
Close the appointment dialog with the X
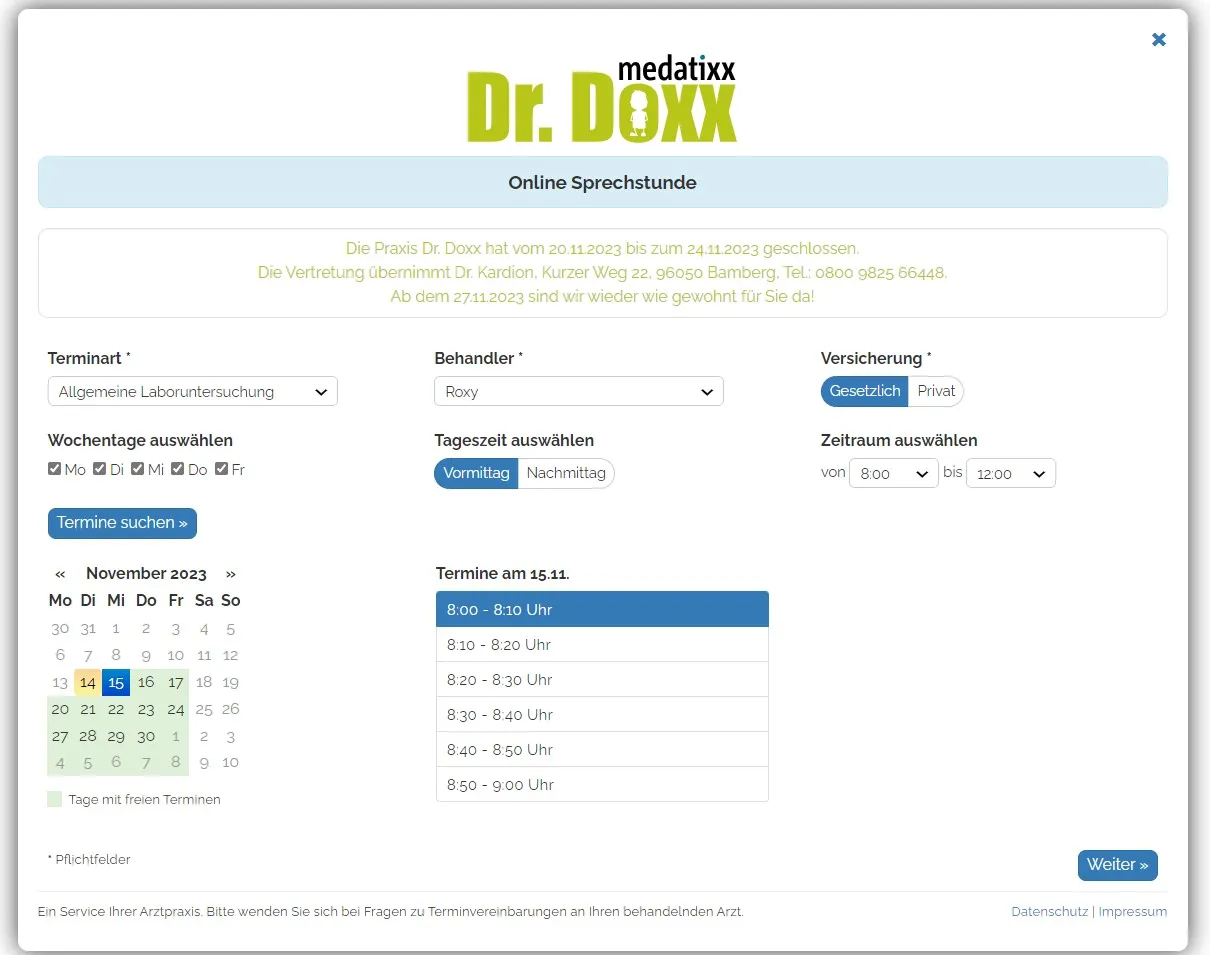[1159, 40]
